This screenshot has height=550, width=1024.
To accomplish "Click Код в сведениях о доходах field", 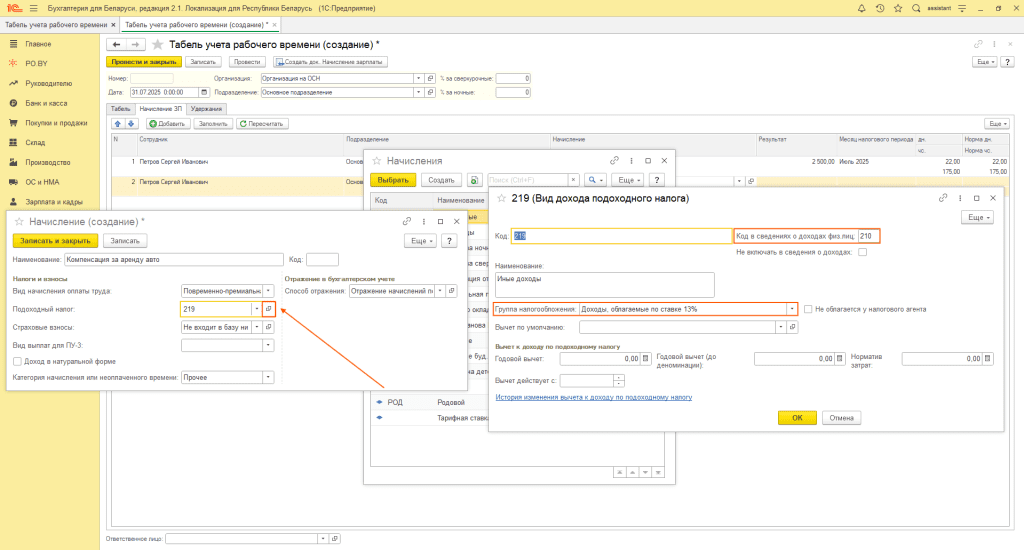I will pos(869,236).
